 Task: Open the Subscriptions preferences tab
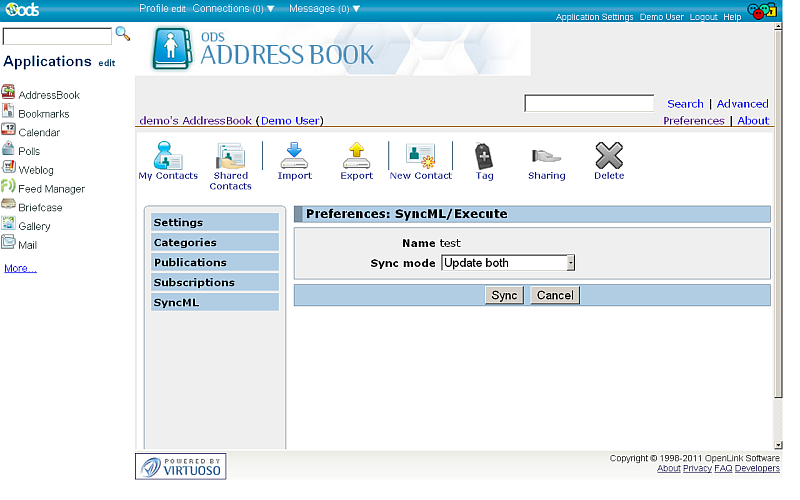[214, 282]
